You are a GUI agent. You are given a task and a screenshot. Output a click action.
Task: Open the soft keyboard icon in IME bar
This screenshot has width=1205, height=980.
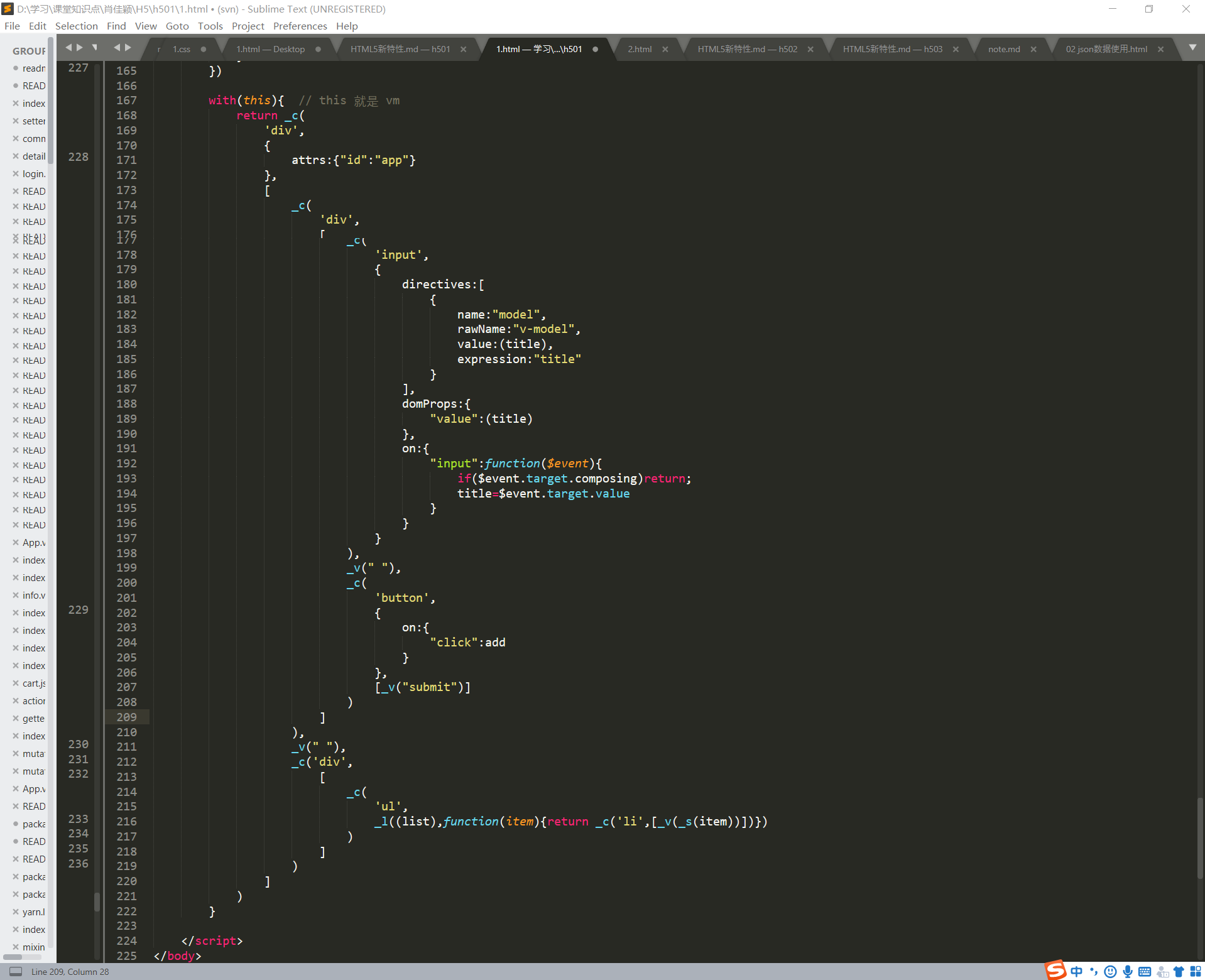point(1145,971)
